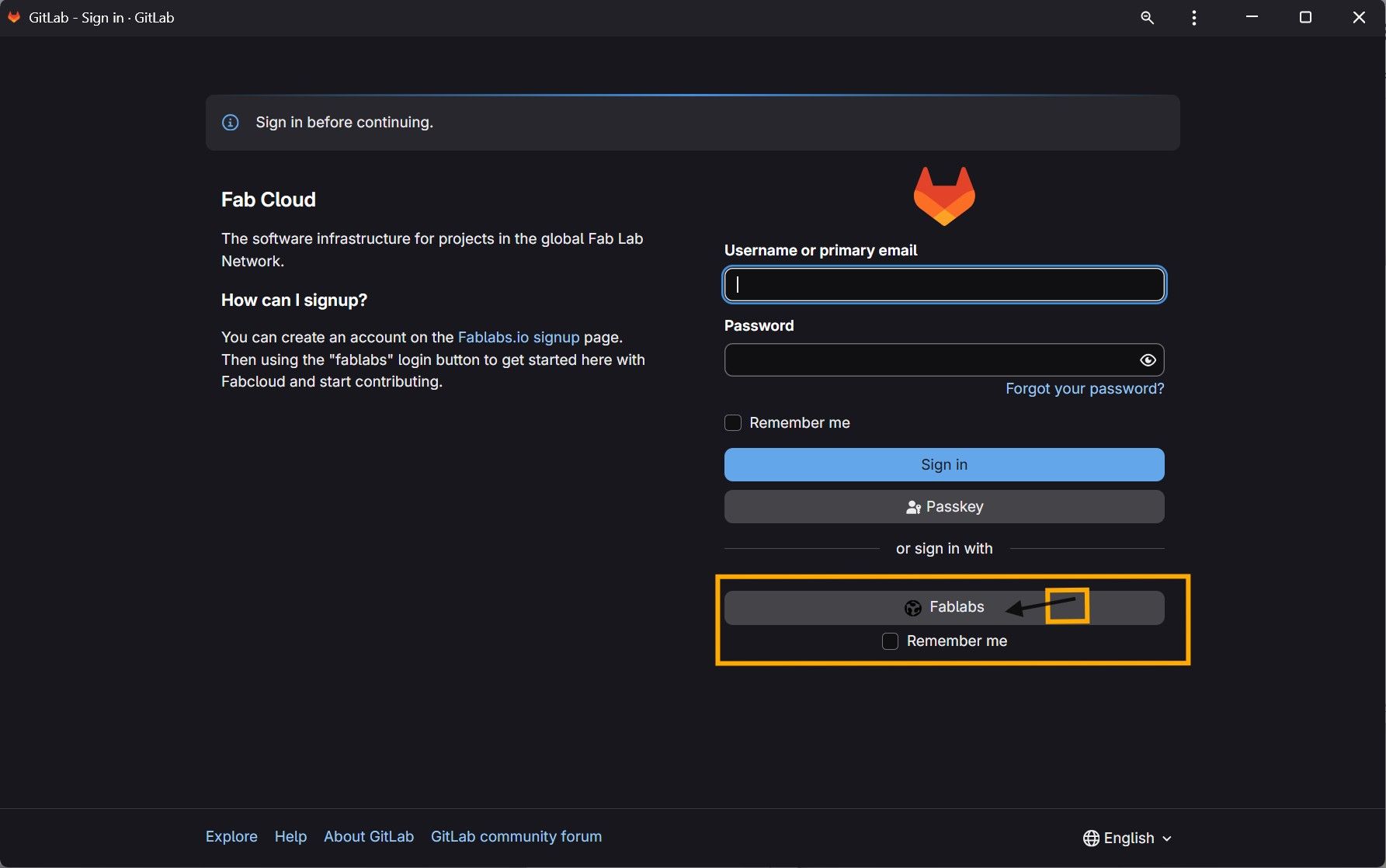Focus the Username or primary email field

tap(944, 285)
